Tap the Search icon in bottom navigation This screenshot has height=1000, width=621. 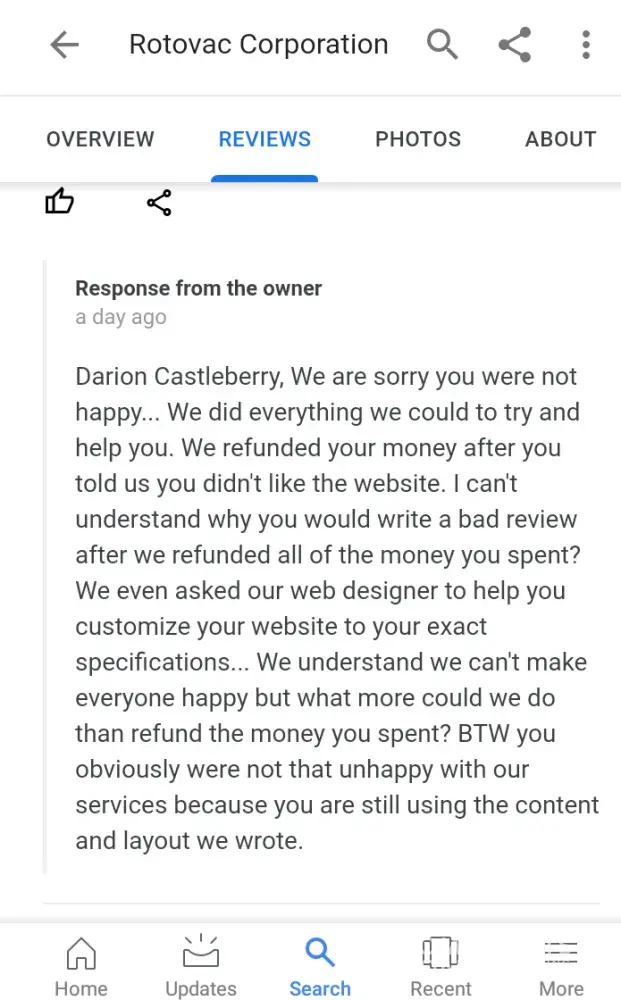(x=320, y=953)
